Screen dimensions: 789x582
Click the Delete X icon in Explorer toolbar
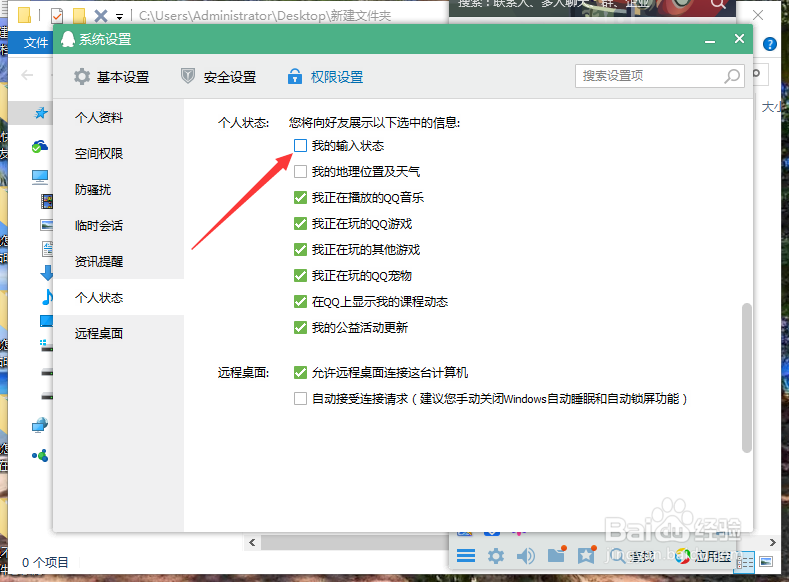[x=101, y=16]
